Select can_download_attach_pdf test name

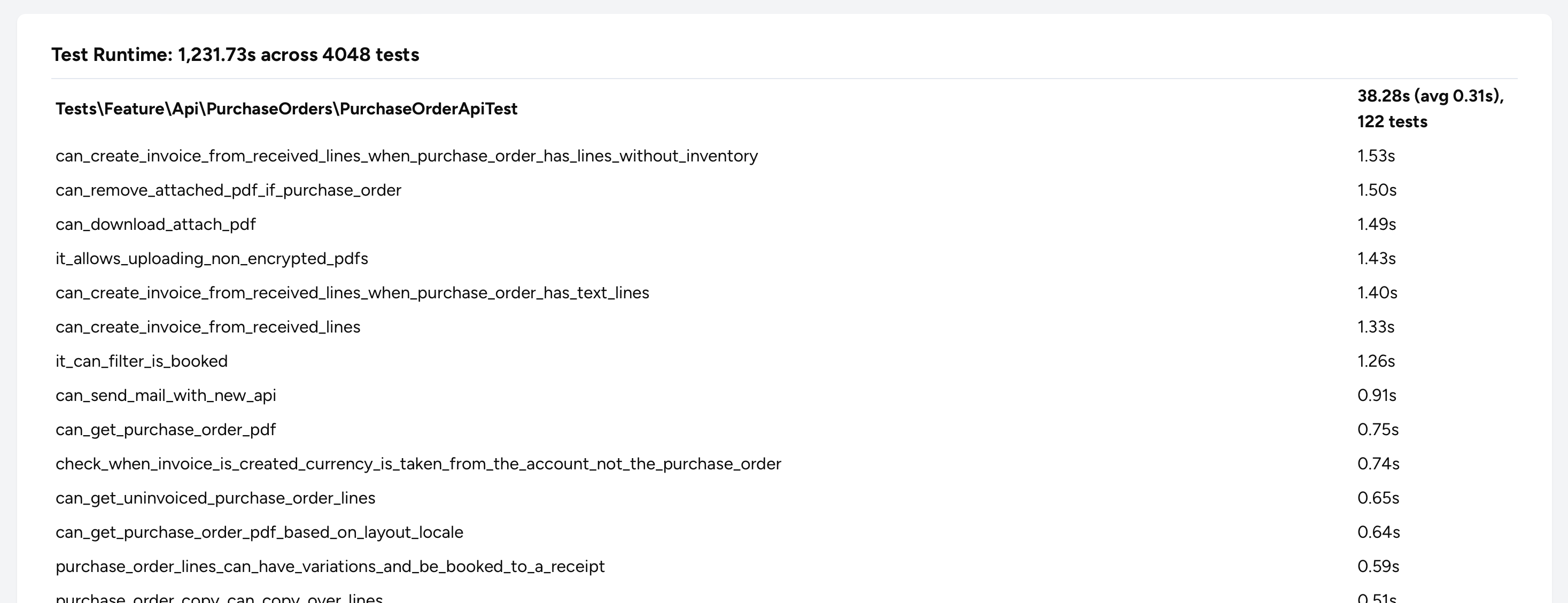point(155,225)
